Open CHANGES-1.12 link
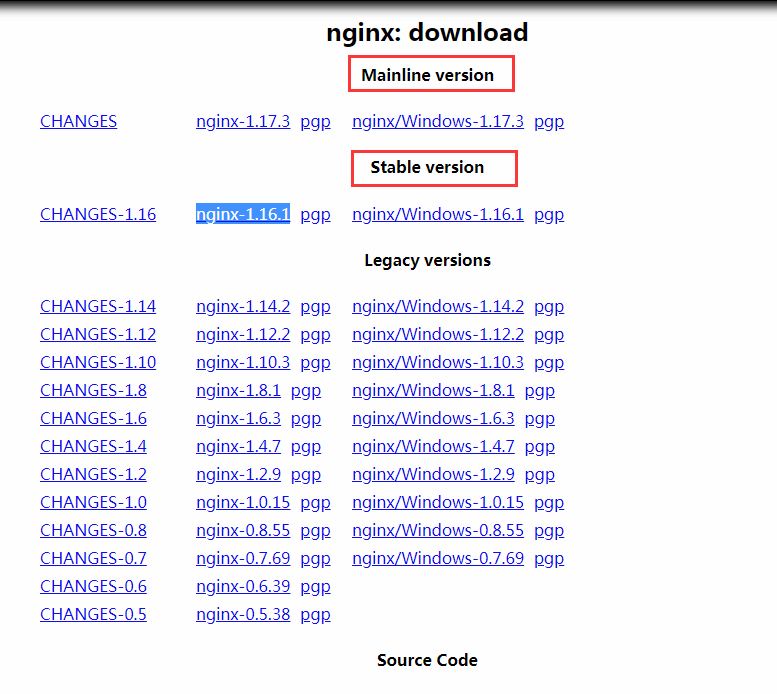The height and width of the screenshot is (694, 777). tap(98, 334)
